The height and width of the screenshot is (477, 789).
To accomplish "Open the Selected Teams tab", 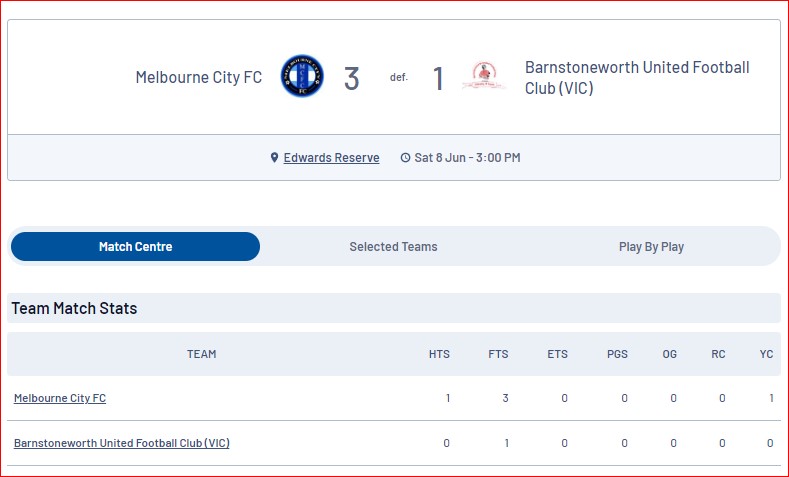I will (x=393, y=247).
